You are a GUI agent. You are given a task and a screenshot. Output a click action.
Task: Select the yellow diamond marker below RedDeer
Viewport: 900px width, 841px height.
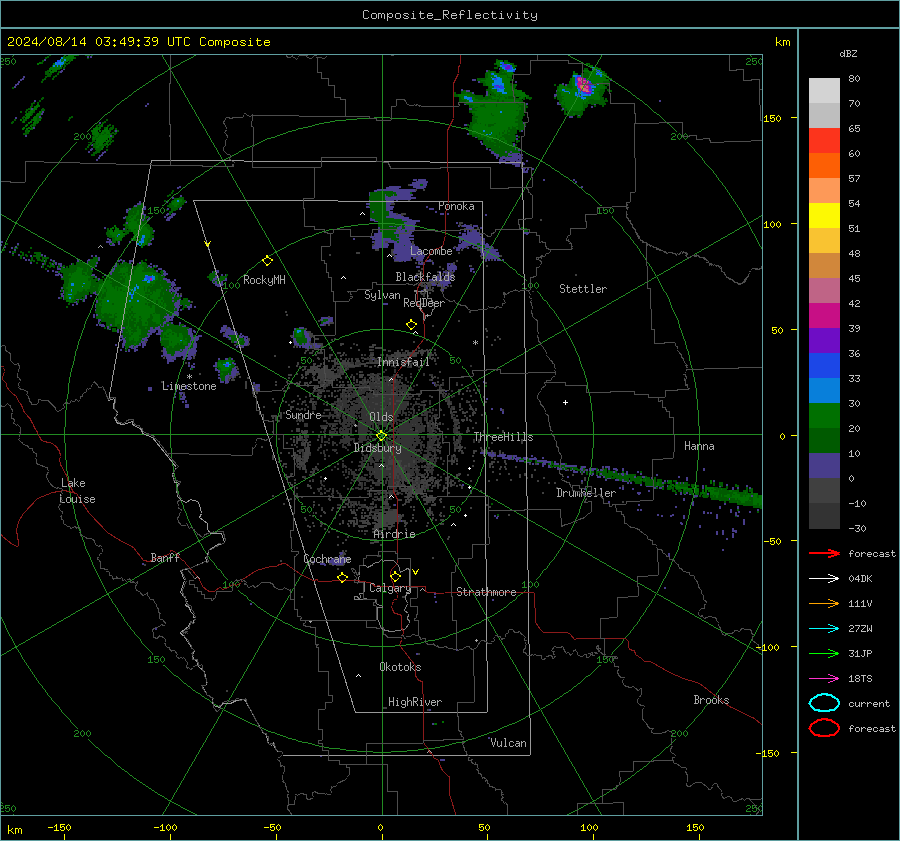click(411, 325)
